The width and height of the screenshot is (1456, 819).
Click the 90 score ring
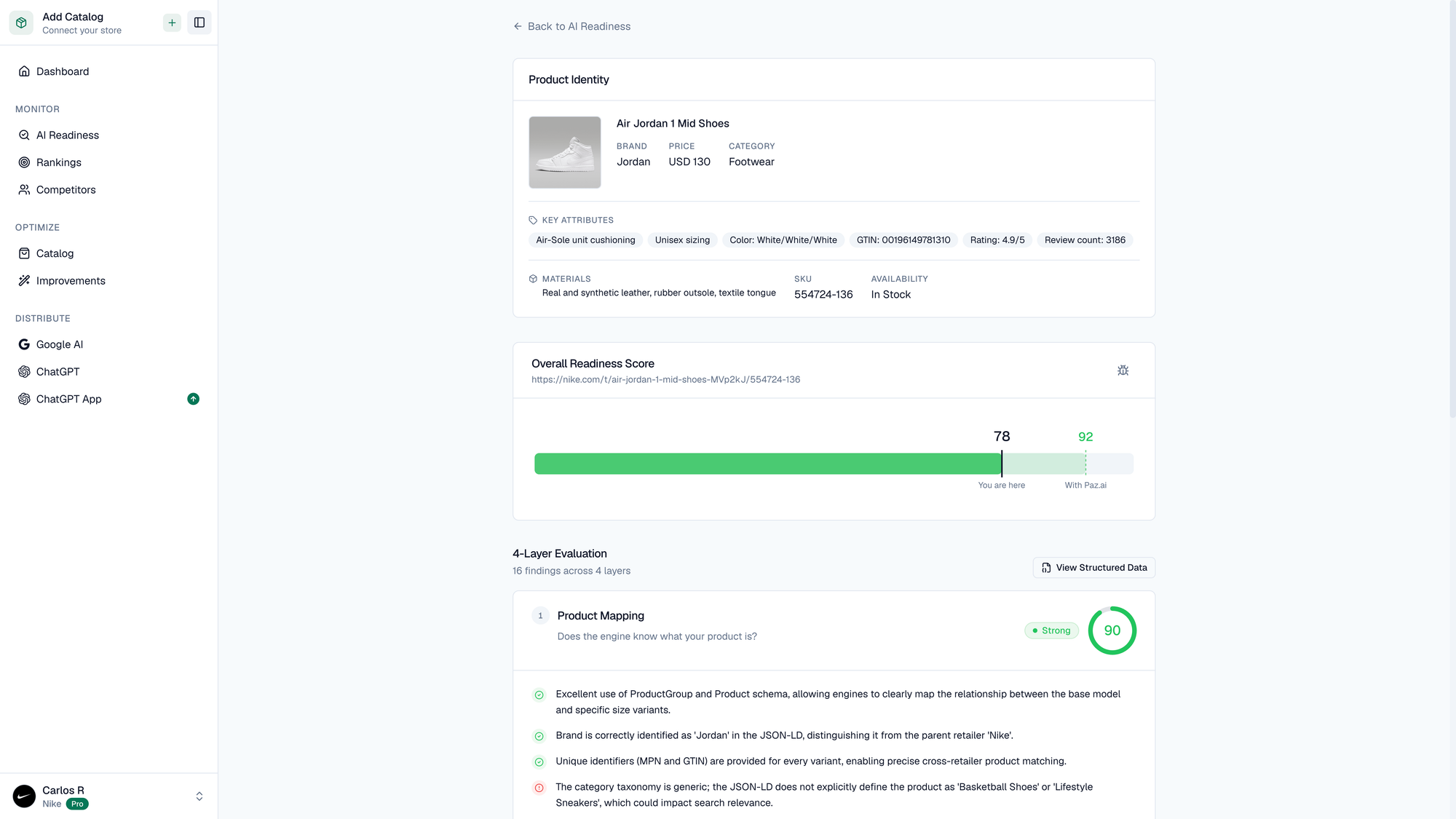1112,630
